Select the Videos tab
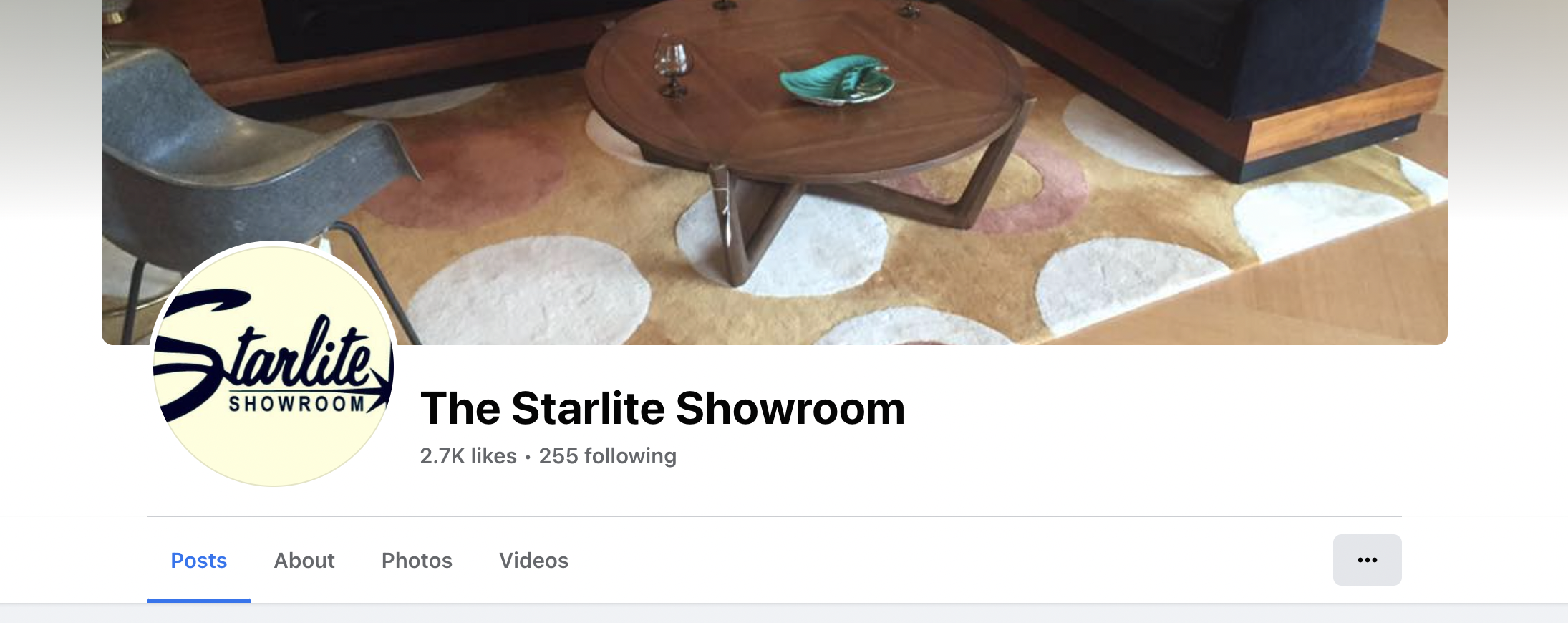The width and height of the screenshot is (1568, 623). pyautogui.click(x=534, y=560)
